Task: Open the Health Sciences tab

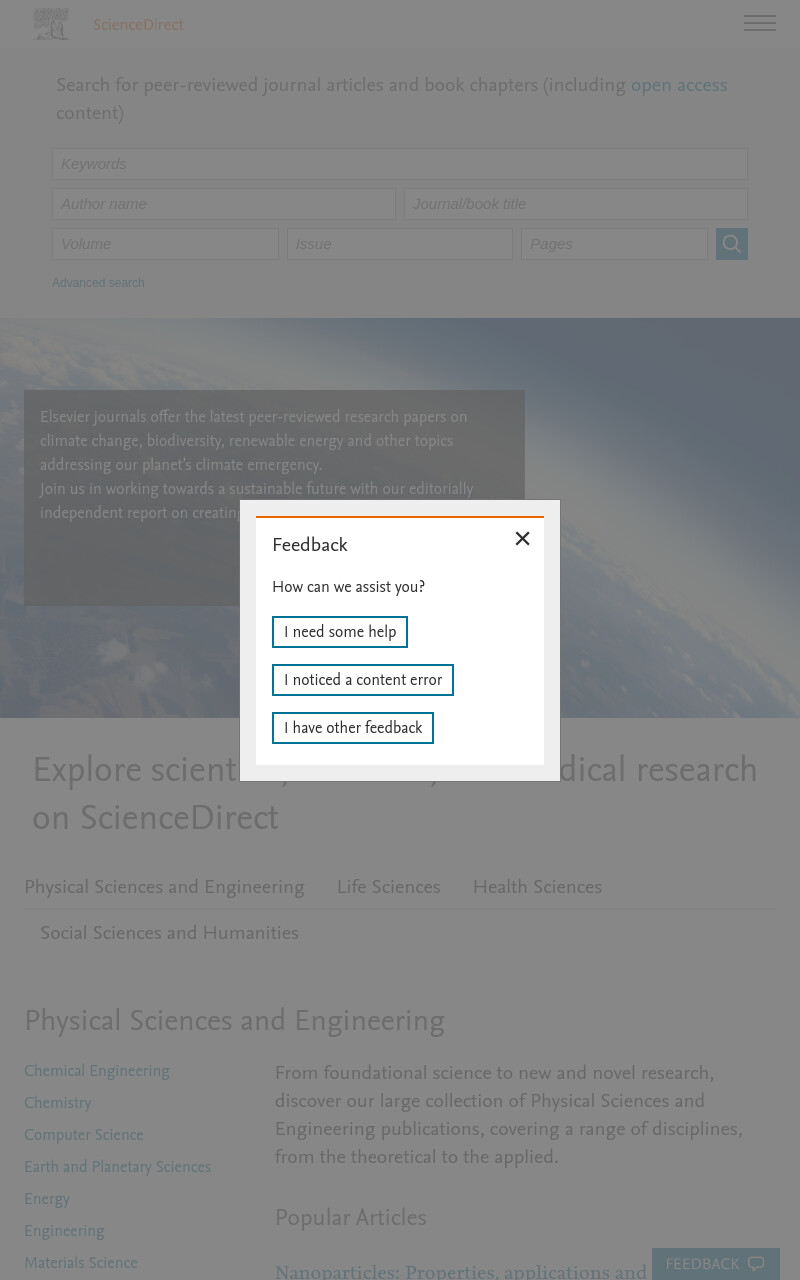Action: (x=537, y=887)
